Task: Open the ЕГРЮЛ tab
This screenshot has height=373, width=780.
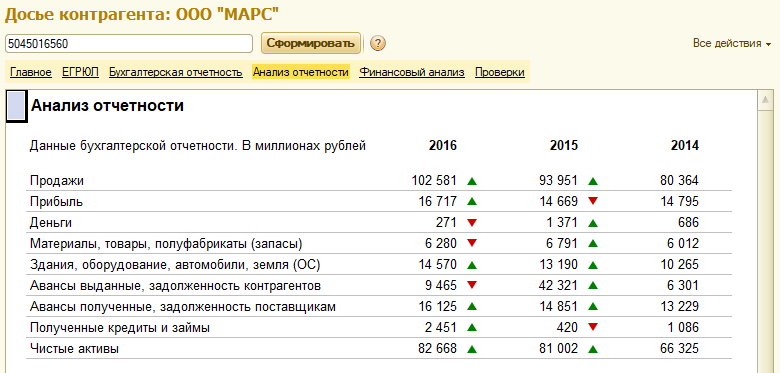Action: [81, 72]
